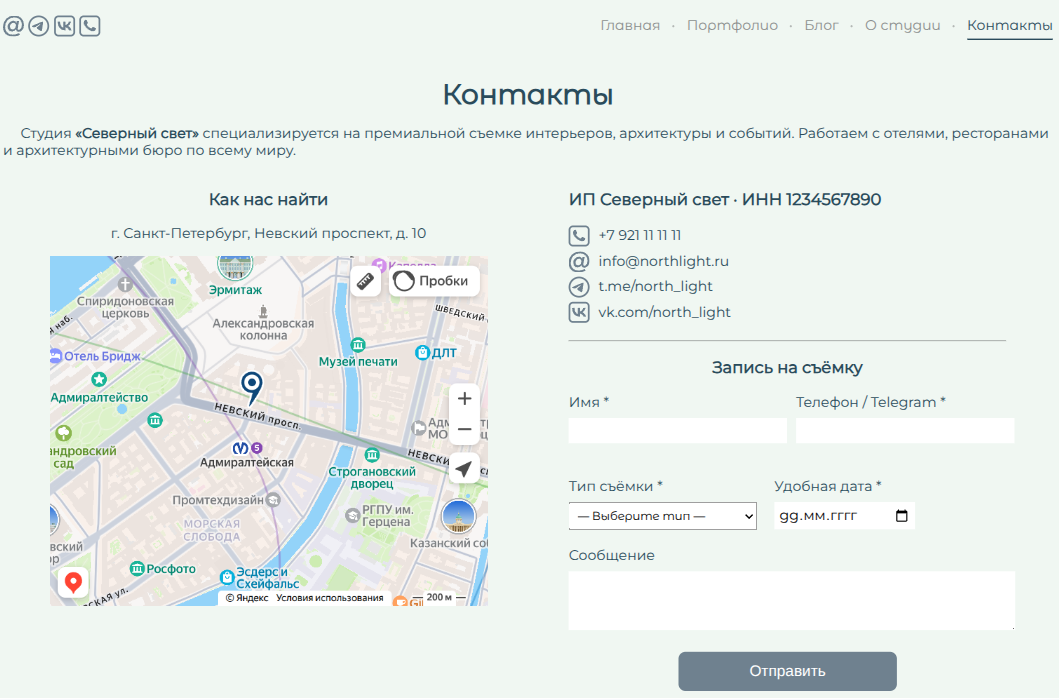Expand the Тип съёмки dropdown
1059x700 pixels.
pyautogui.click(x=663, y=516)
